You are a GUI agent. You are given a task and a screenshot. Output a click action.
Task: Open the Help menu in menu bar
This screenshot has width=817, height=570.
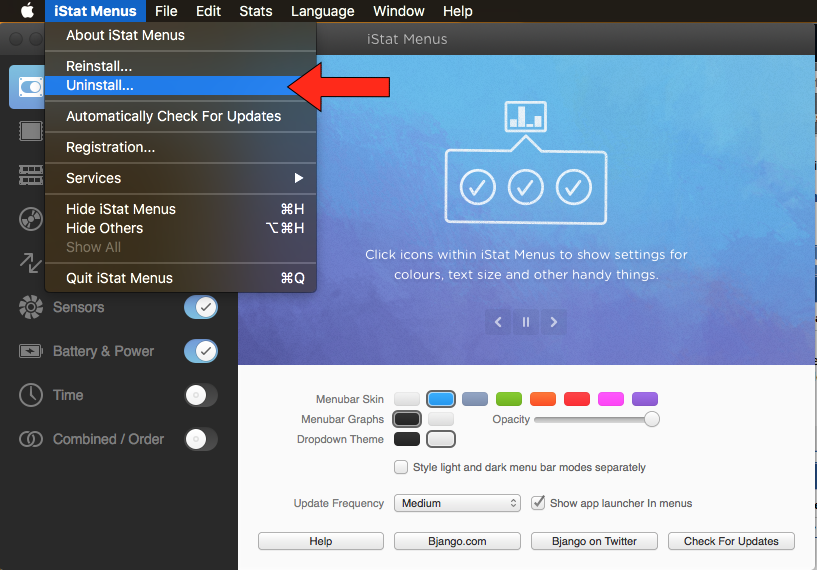(x=457, y=11)
